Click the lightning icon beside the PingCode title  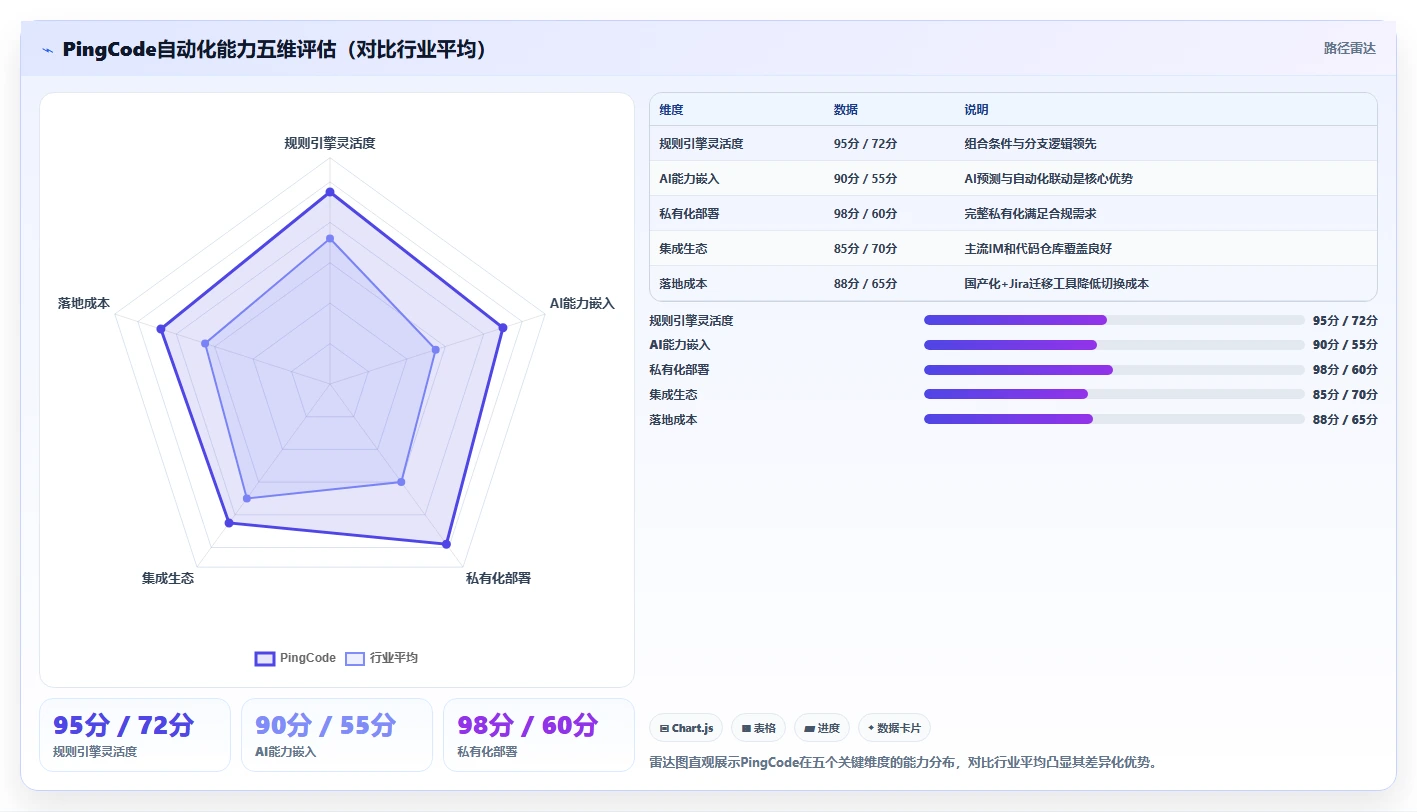pos(47,50)
